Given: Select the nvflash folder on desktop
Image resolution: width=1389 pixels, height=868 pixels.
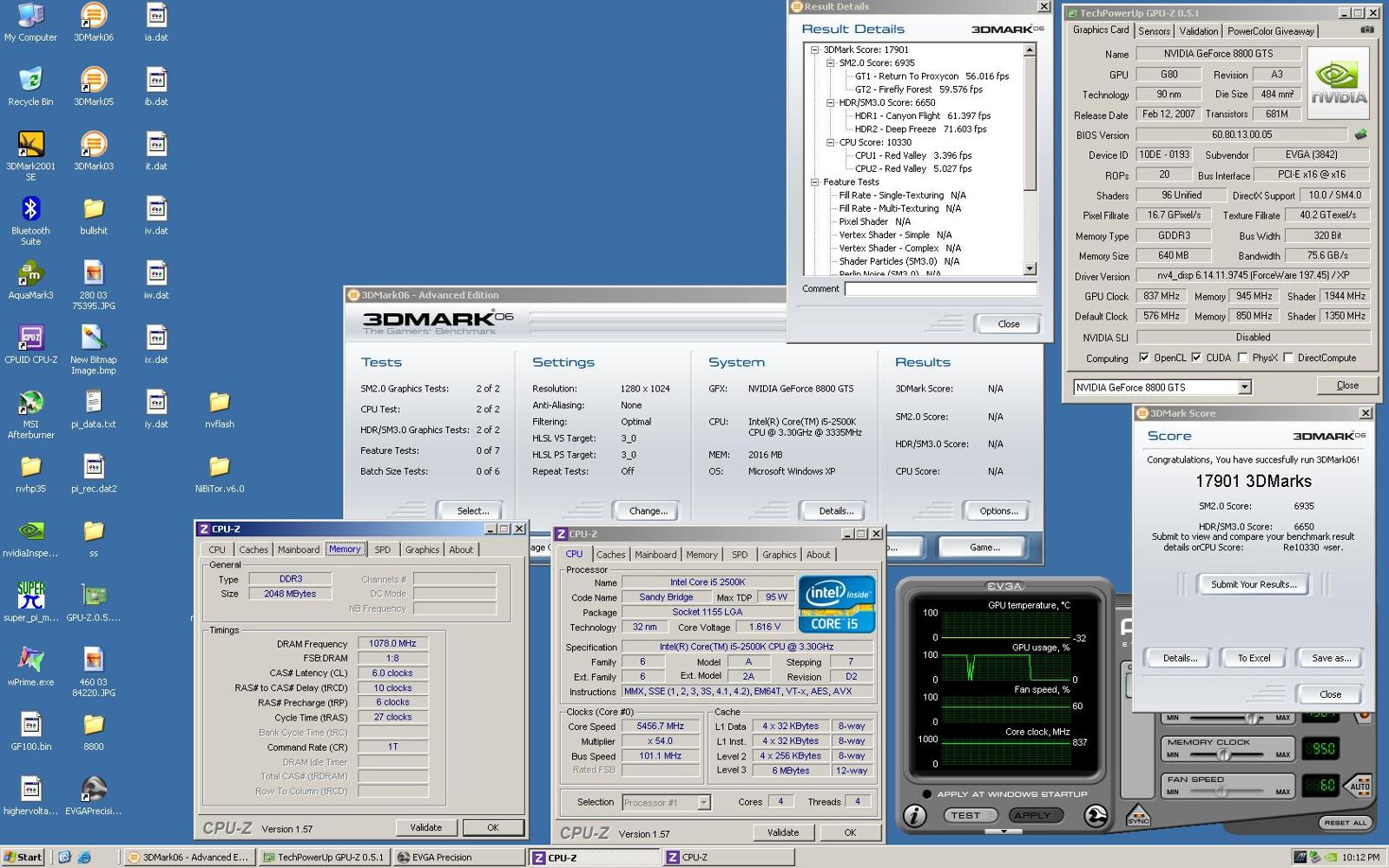Looking at the screenshot, I should [220, 410].
